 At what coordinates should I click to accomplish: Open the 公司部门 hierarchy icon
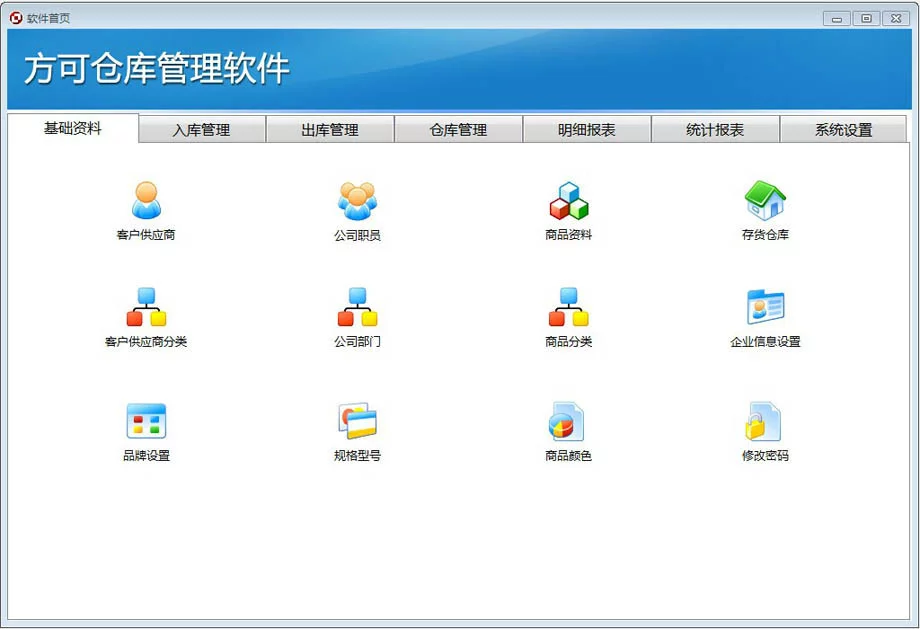pos(357,307)
